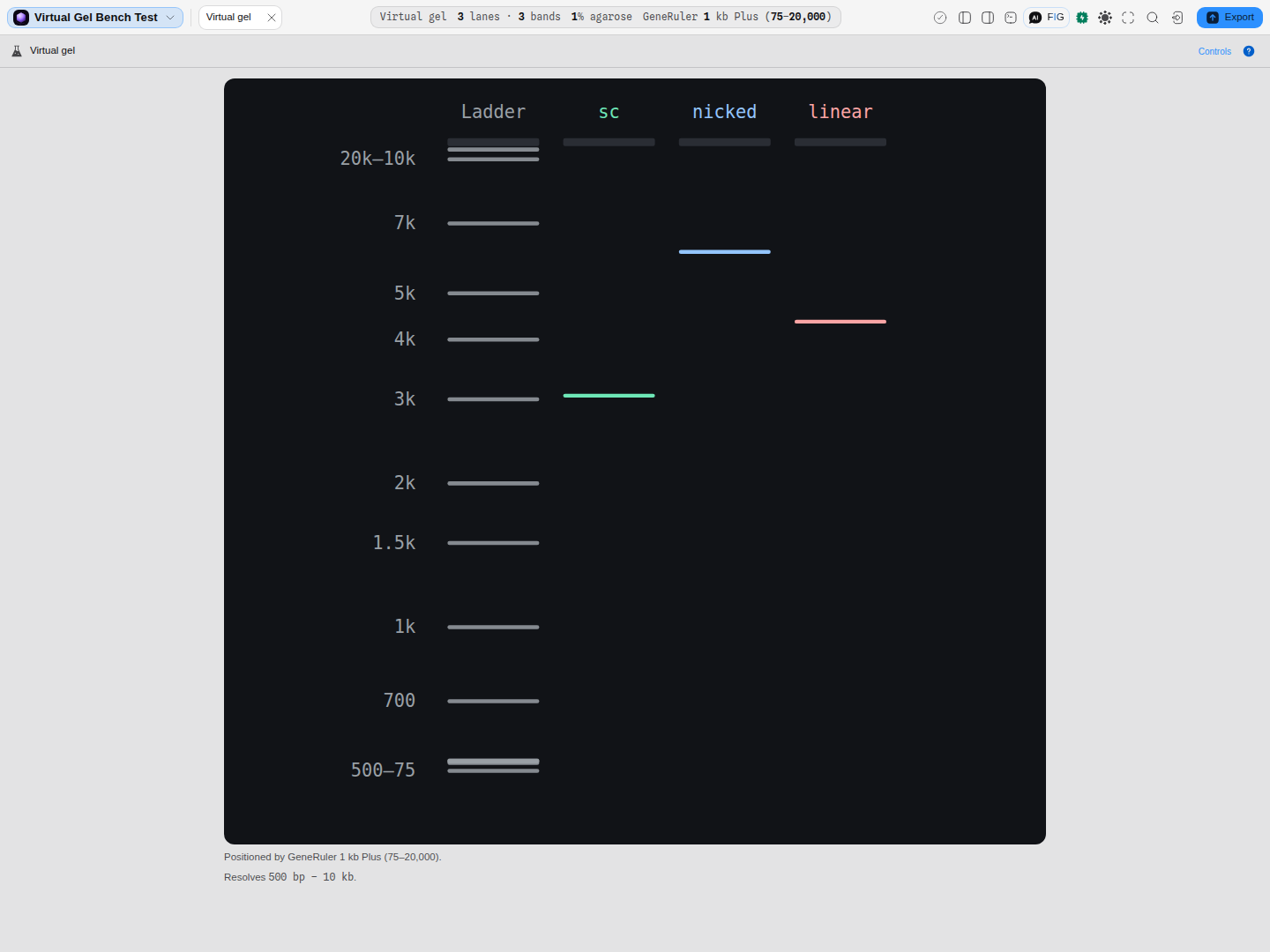The width and height of the screenshot is (1270, 952).
Task: Toggle the light/dark theme sun icon
Action: click(x=1105, y=18)
